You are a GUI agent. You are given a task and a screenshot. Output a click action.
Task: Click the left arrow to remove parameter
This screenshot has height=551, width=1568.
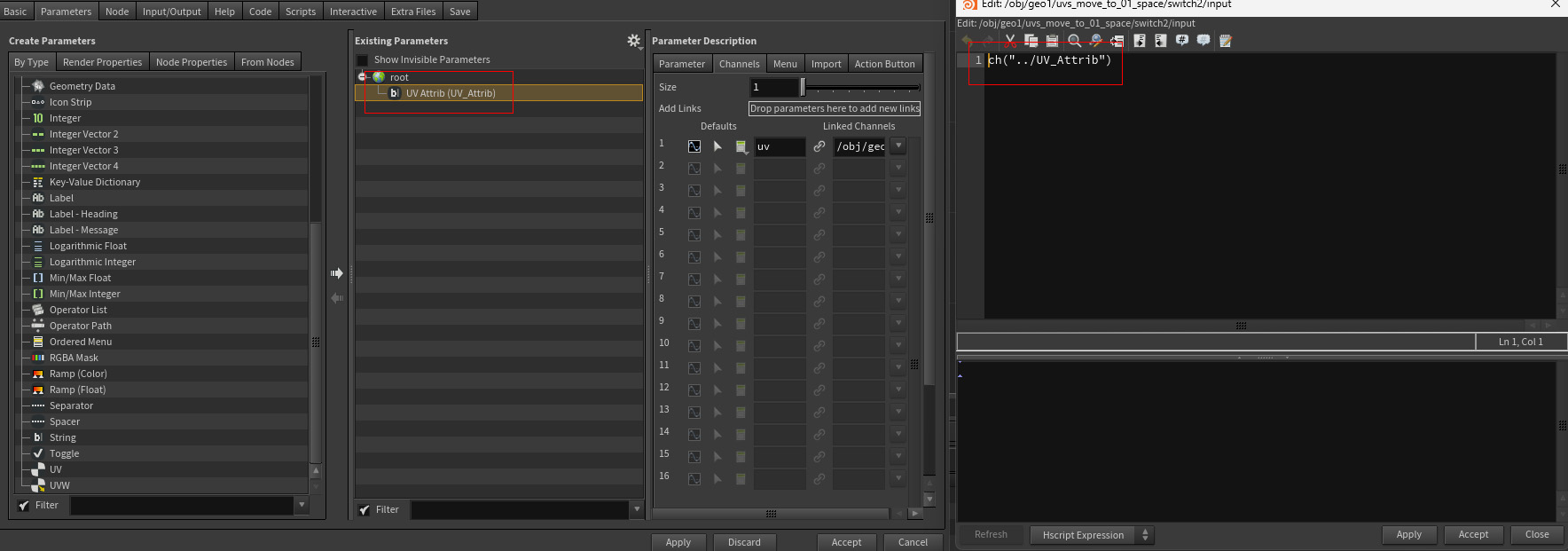coord(337,298)
